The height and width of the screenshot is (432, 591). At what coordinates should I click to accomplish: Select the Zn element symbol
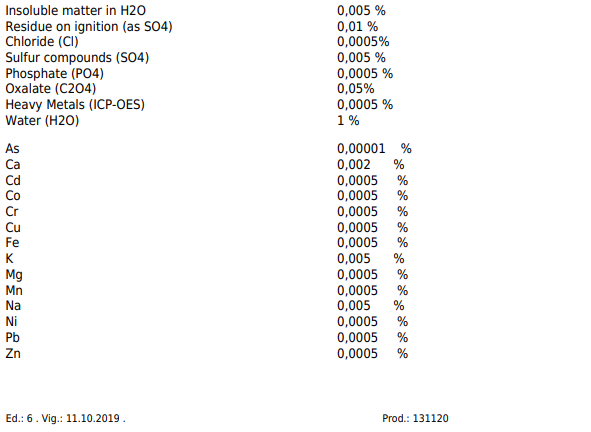click(13, 354)
